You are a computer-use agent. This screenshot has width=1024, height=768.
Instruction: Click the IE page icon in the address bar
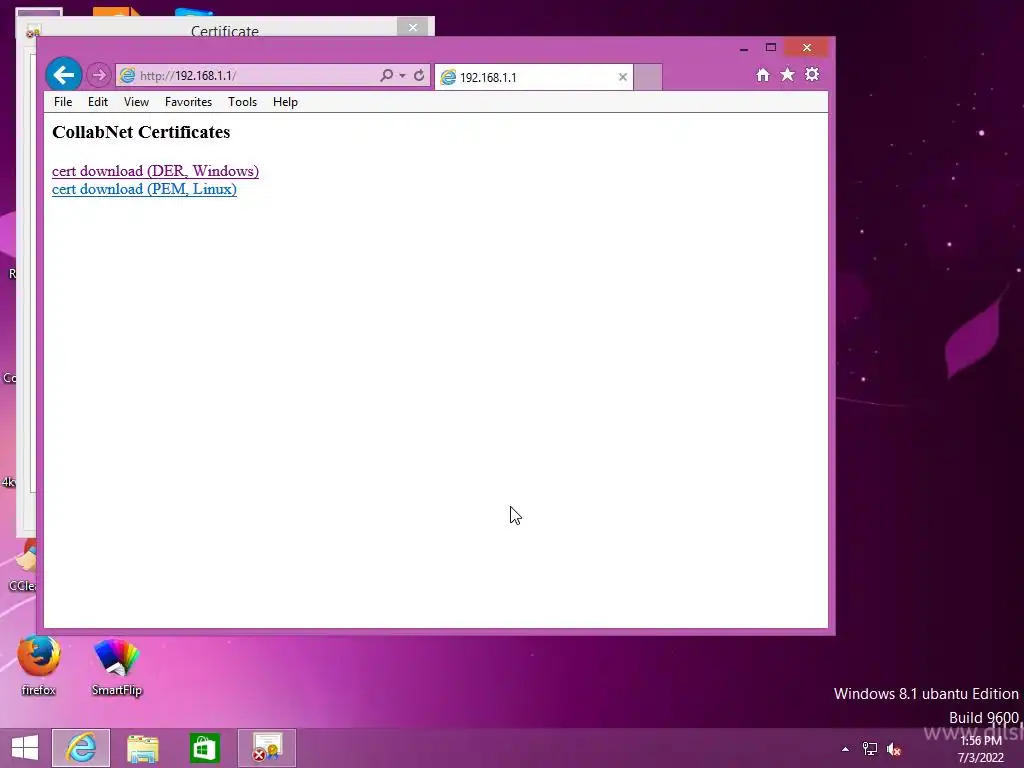tap(127, 75)
